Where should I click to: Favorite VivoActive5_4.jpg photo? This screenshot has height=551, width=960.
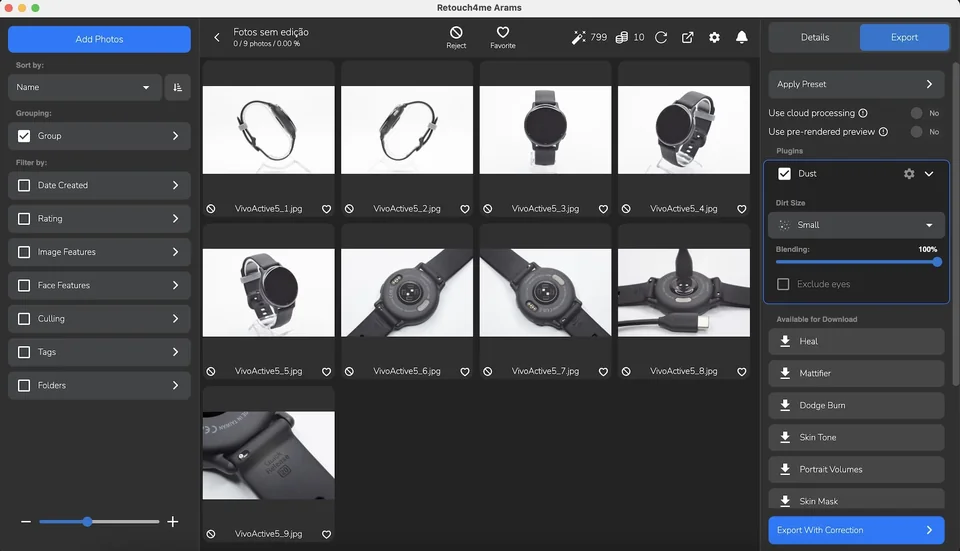click(741, 209)
